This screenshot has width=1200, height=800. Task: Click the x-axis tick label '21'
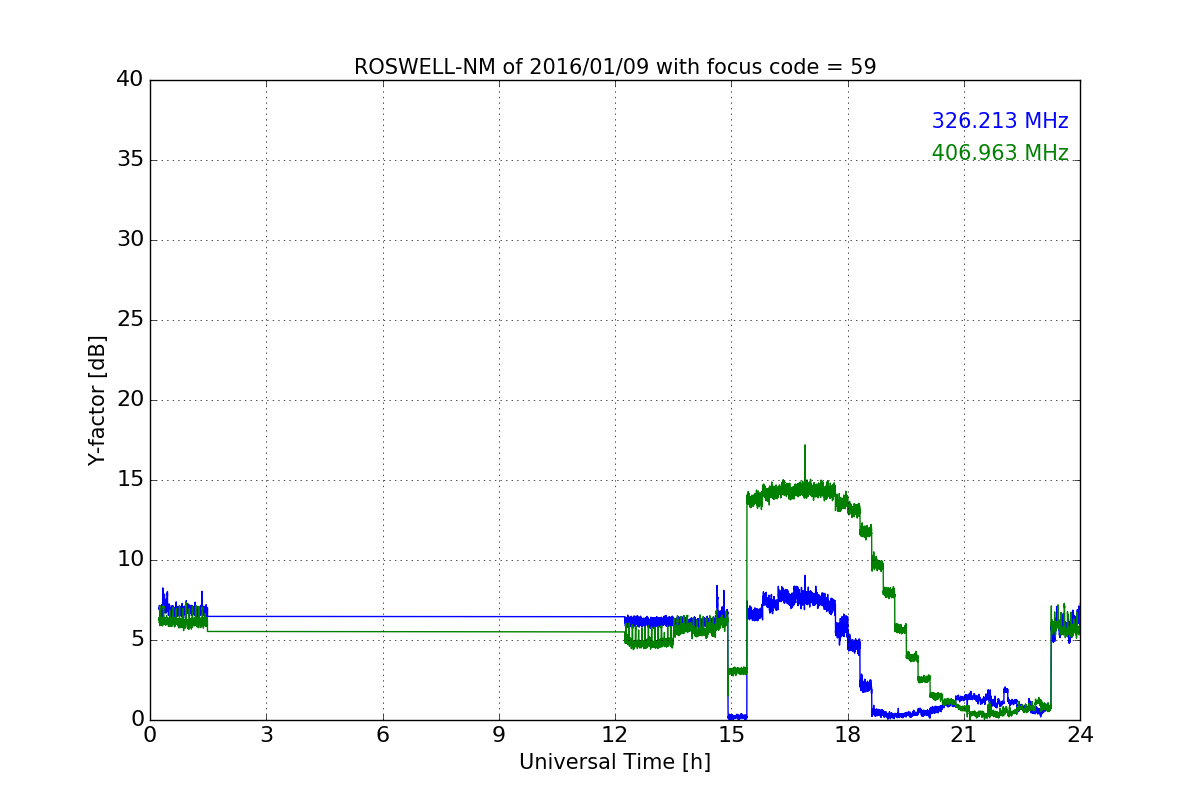tap(964, 735)
